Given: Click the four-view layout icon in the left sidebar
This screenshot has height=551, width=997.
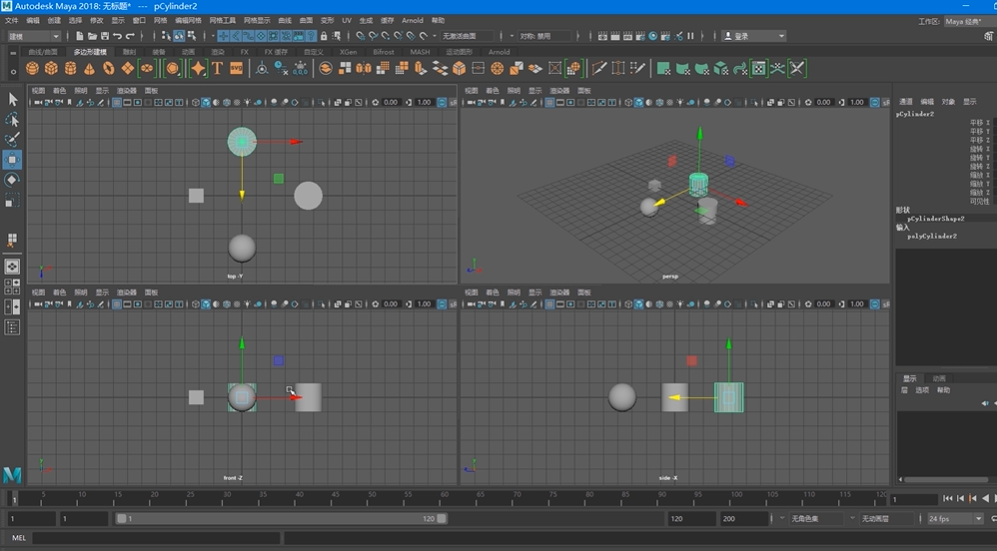Looking at the screenshot, I should (x=12, y=287).
